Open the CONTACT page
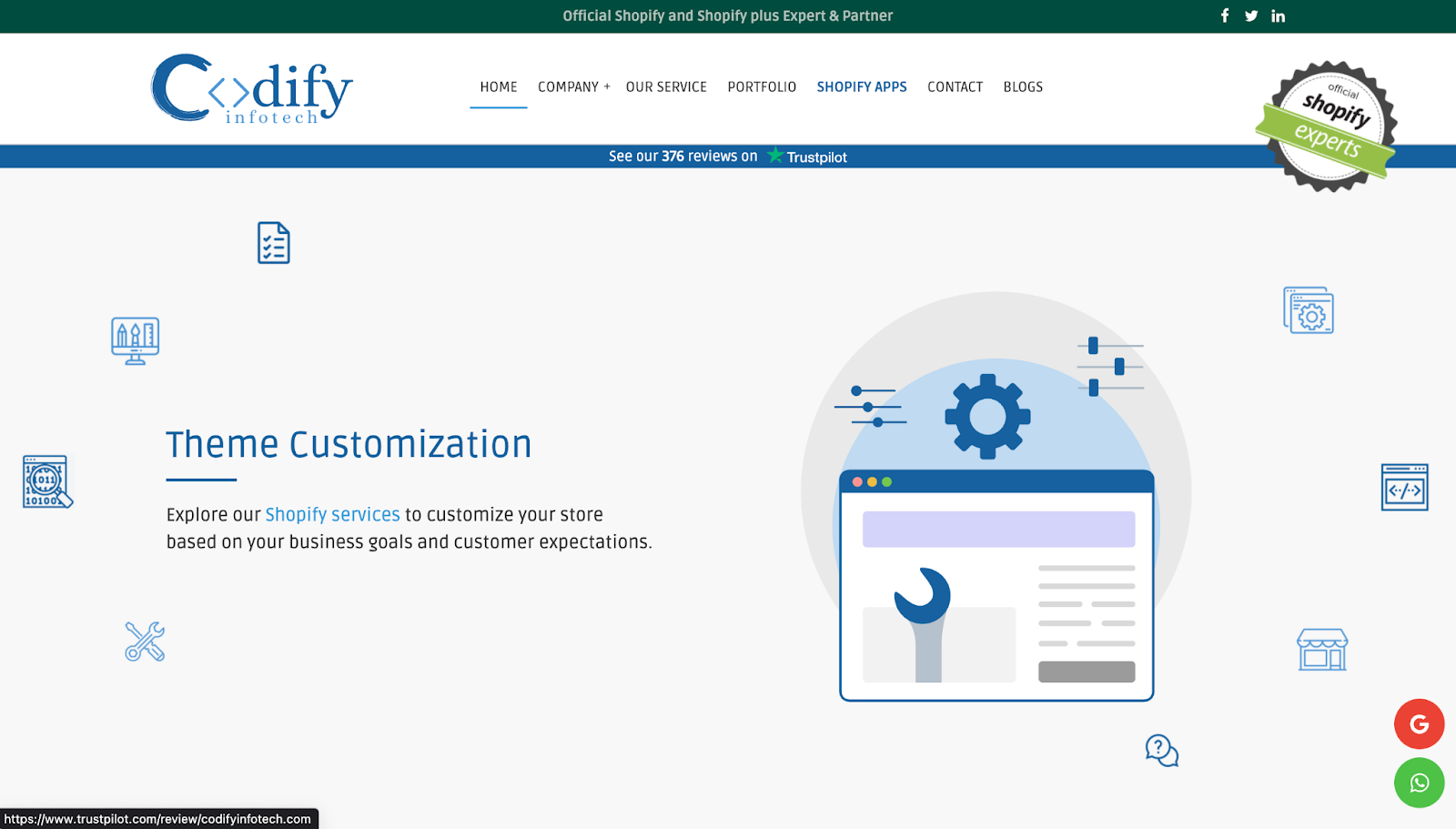1456x829 pixels. 955,86
